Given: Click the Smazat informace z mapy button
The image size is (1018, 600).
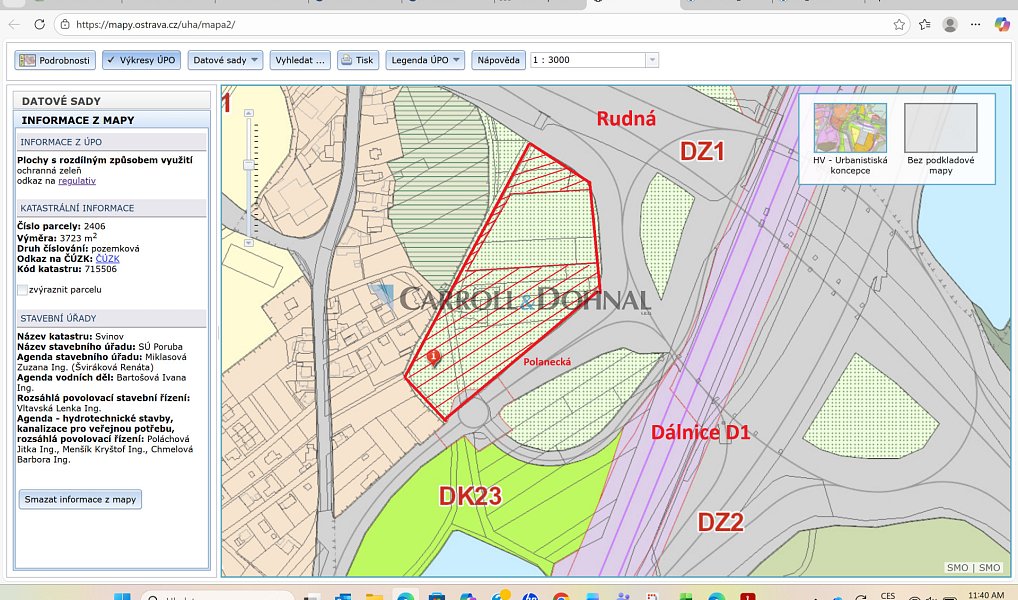Looking at the screenshot, I should [x=81, y=499].
